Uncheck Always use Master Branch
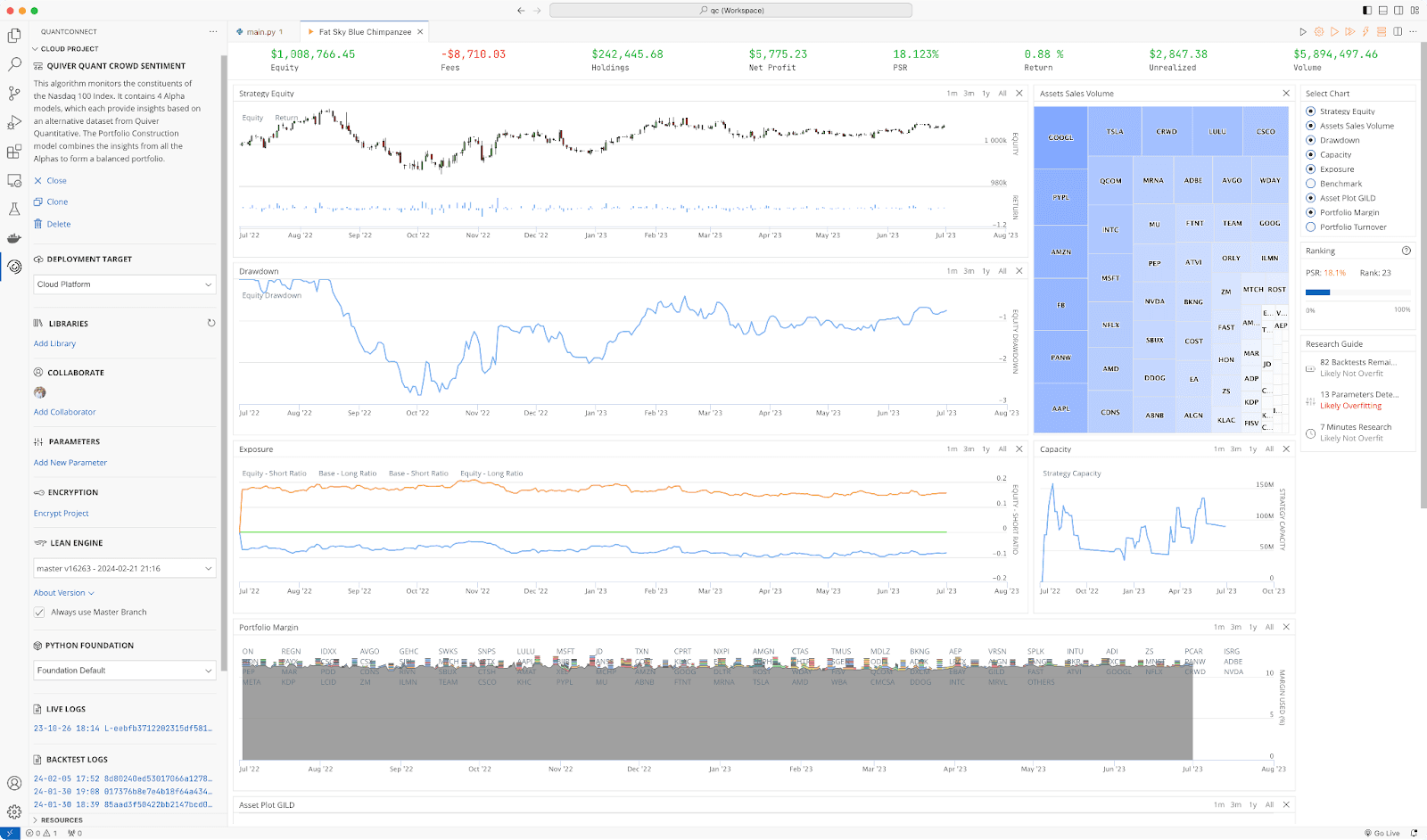 pos(39,613)
